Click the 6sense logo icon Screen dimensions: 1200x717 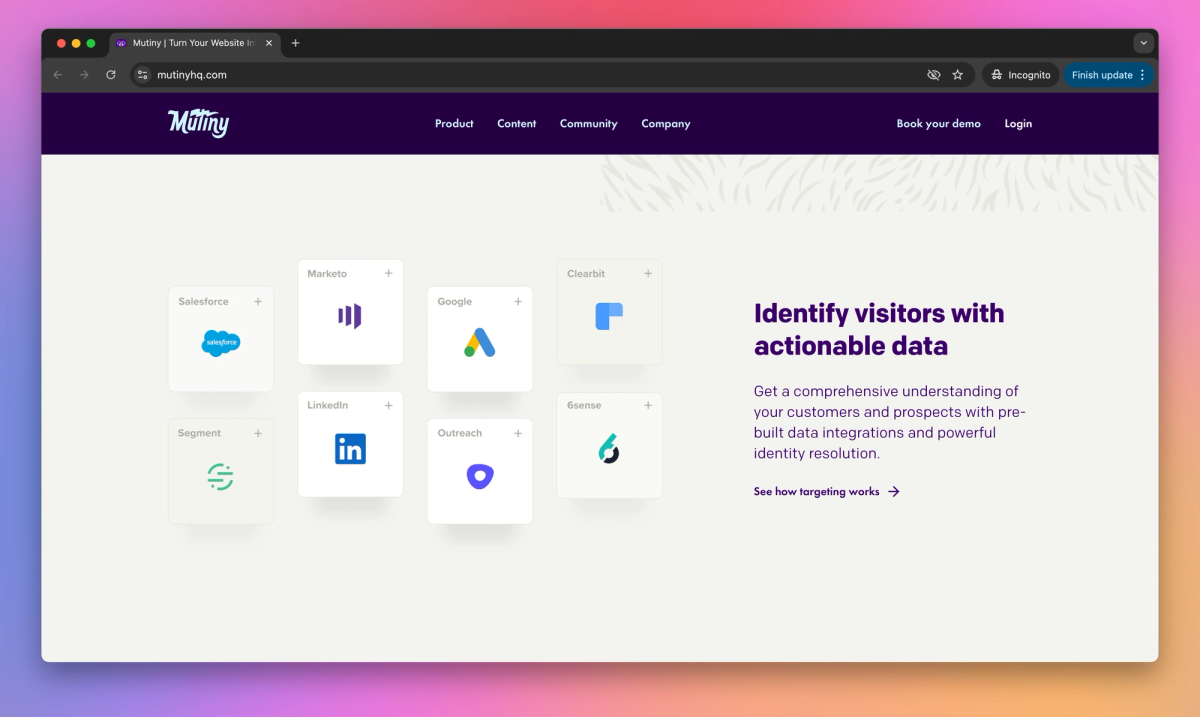coord(609,449)
